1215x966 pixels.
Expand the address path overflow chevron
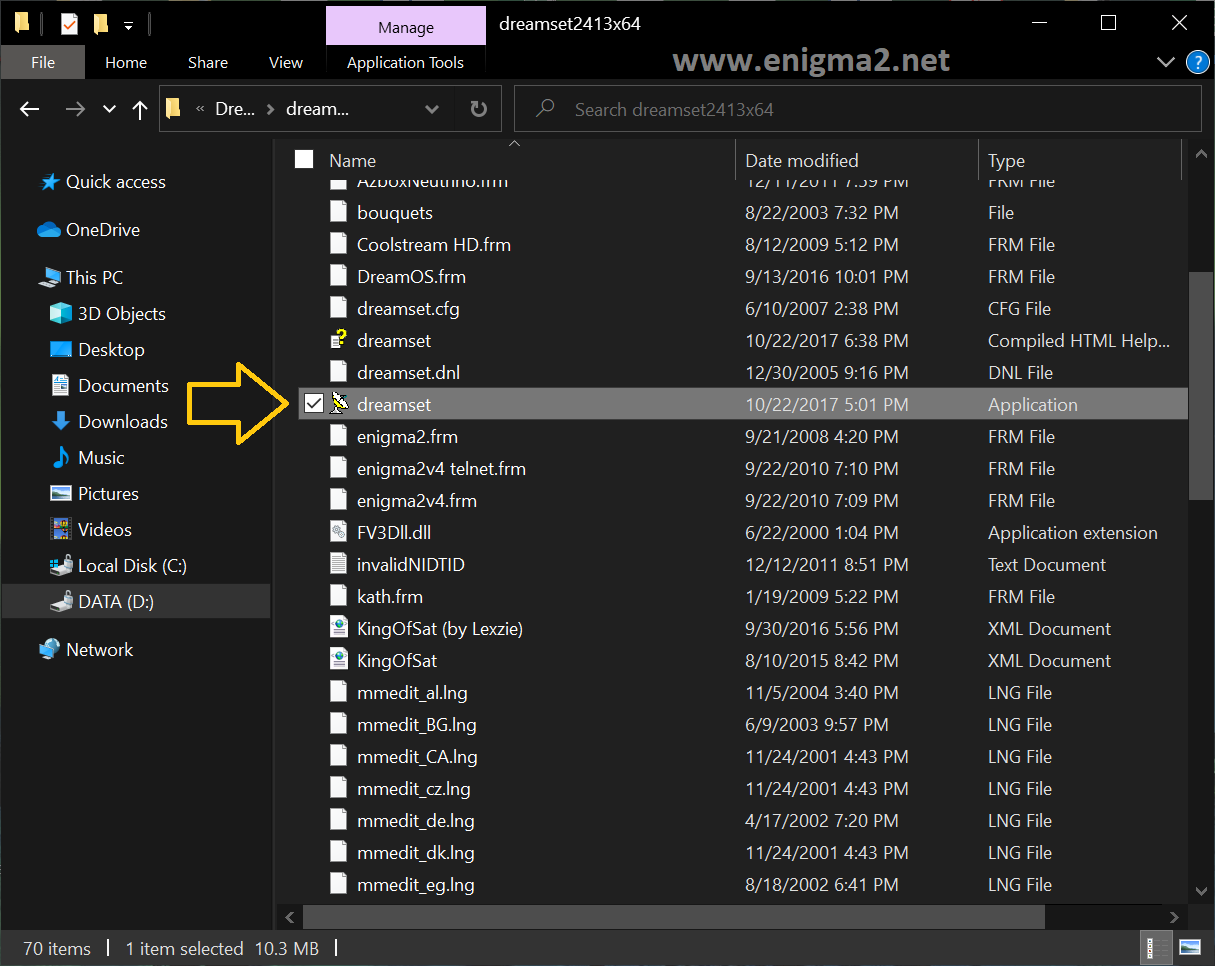pos(200,109)
